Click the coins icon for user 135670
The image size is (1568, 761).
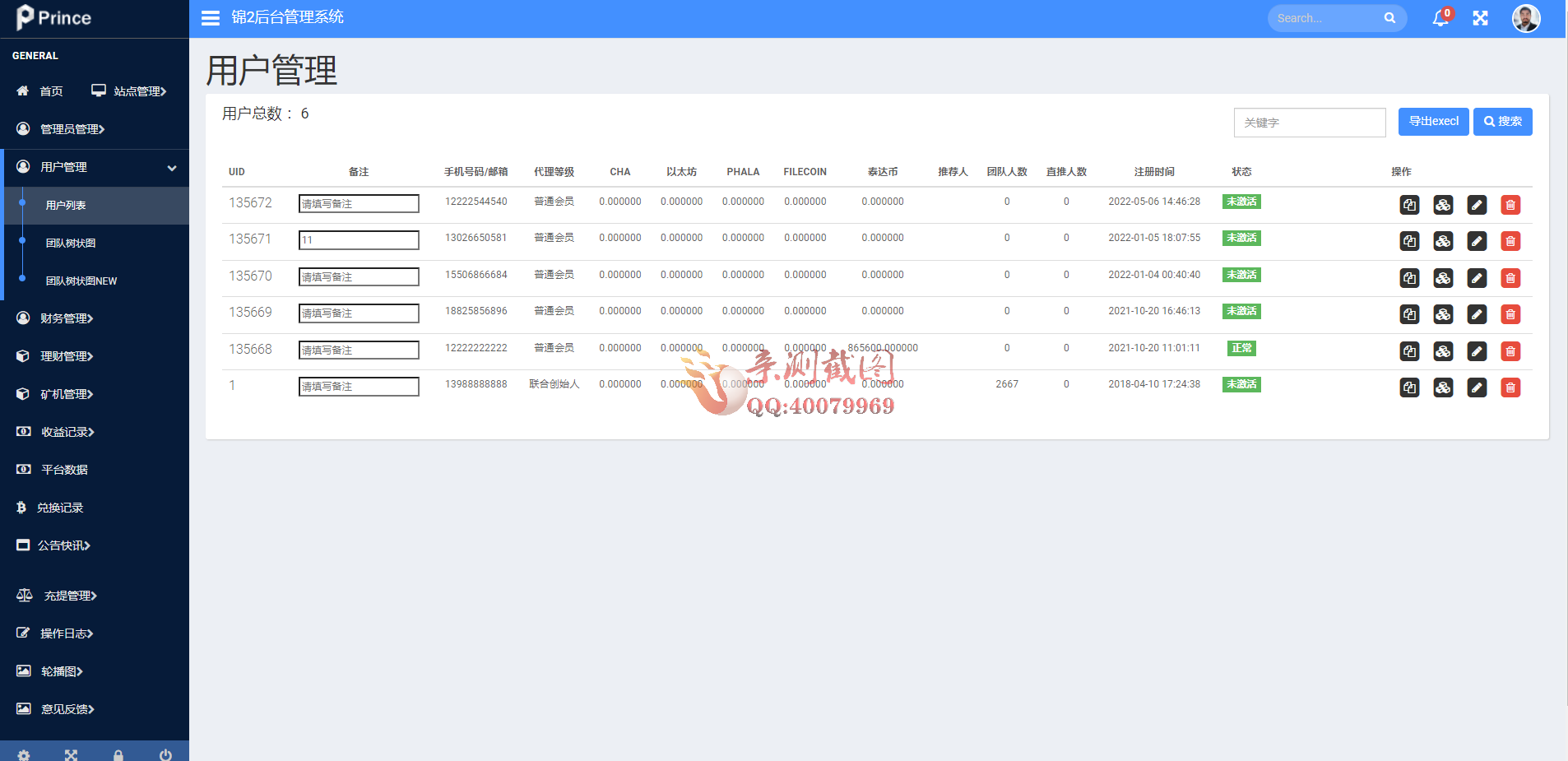1443,278
